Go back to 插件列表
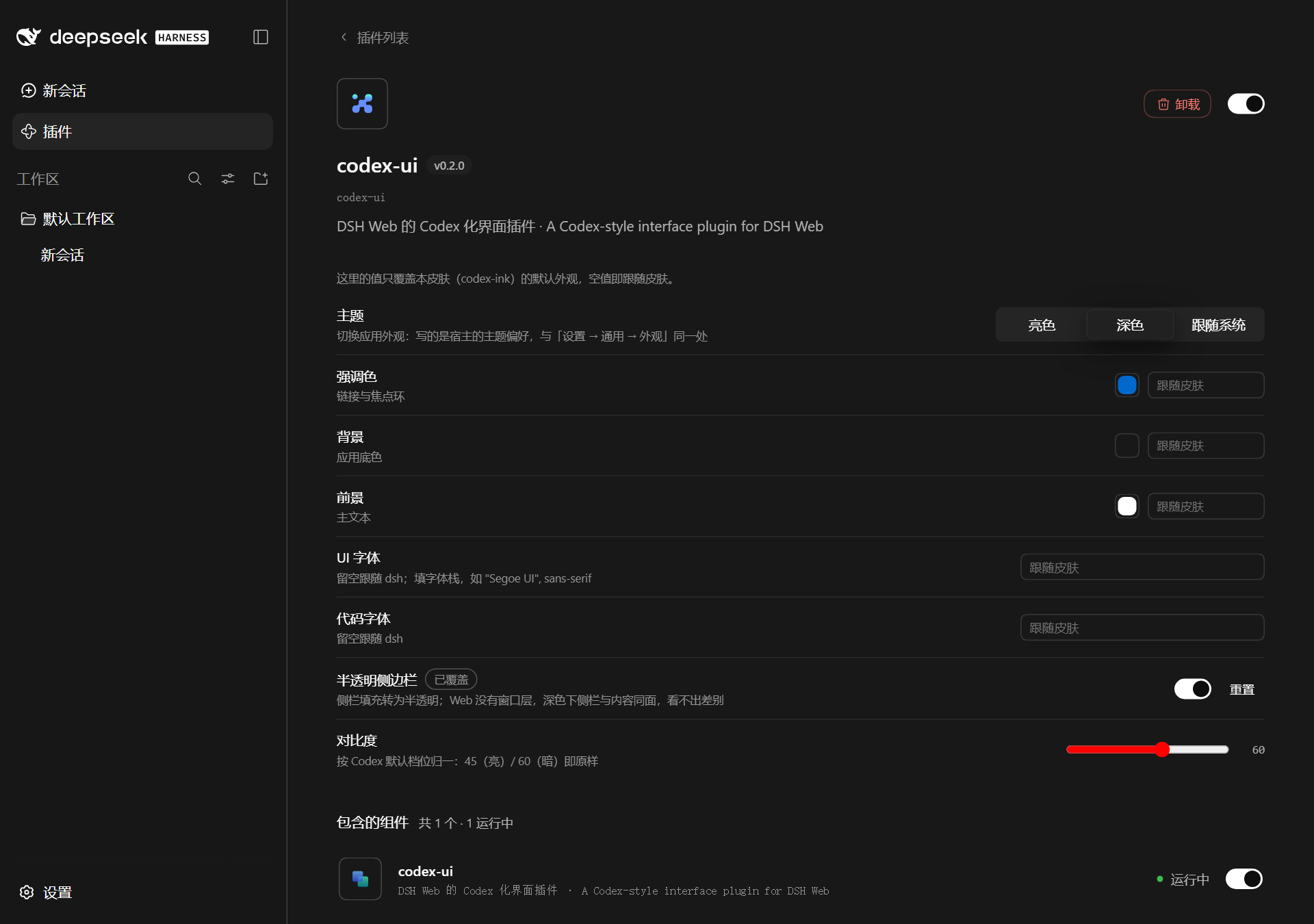Image resolution: width=1314 pixels, height=924 pixels. (375, 38)
